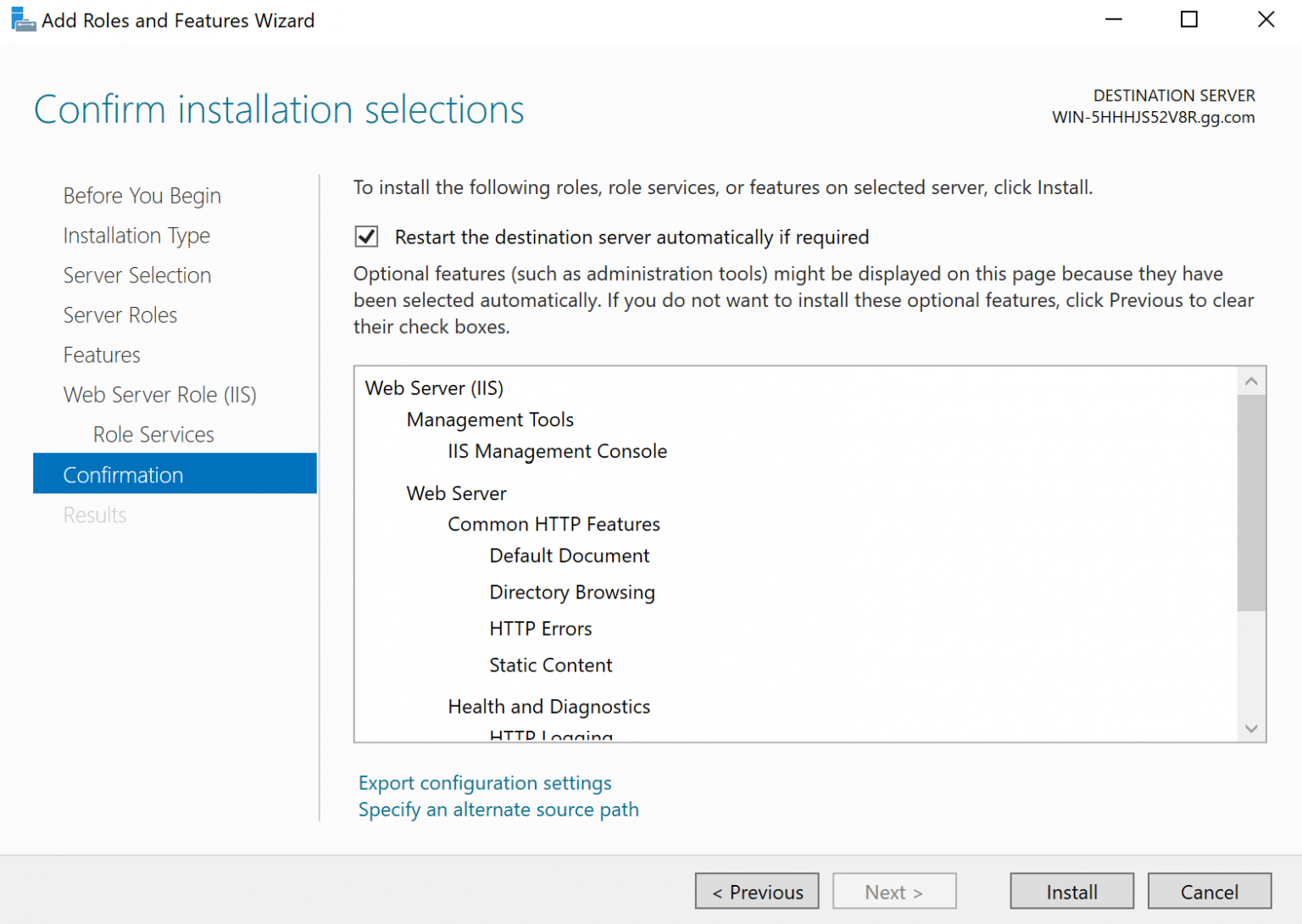Click Export configuration settings
The height and width of the screenshot is (924, 1302).
click(x=484, y=782)
